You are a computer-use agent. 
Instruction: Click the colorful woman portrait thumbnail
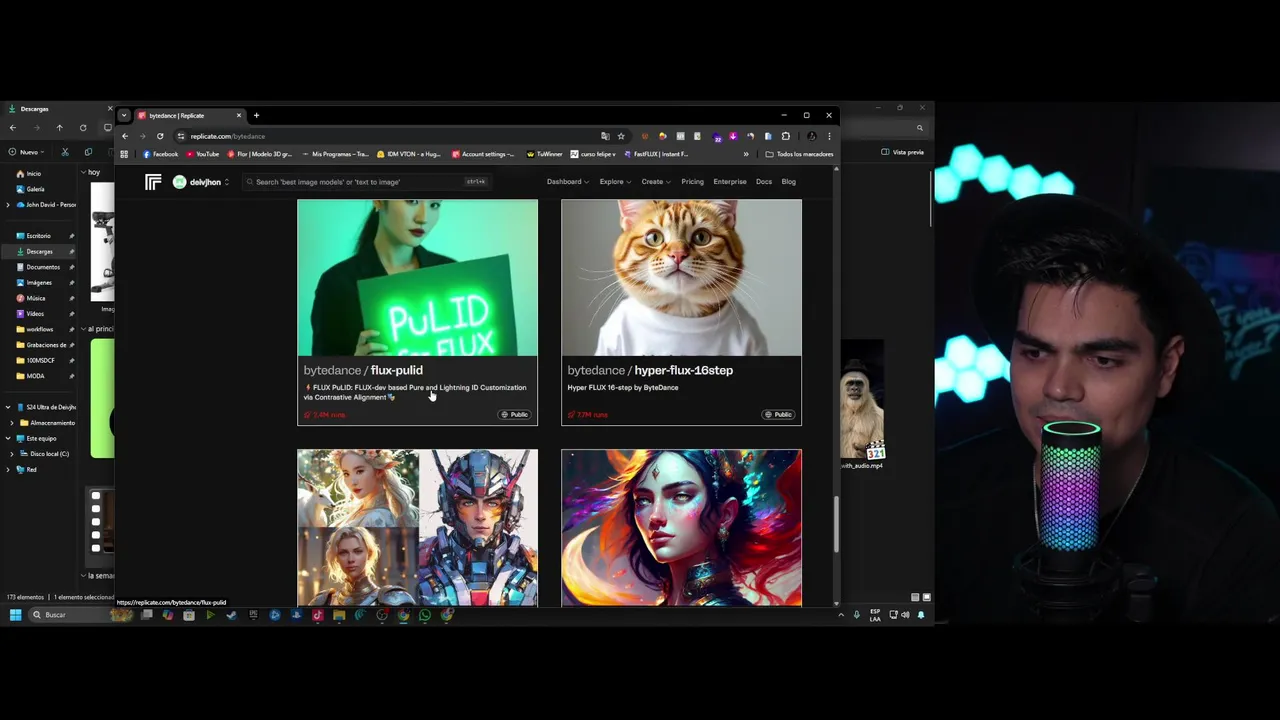(681, 527)
